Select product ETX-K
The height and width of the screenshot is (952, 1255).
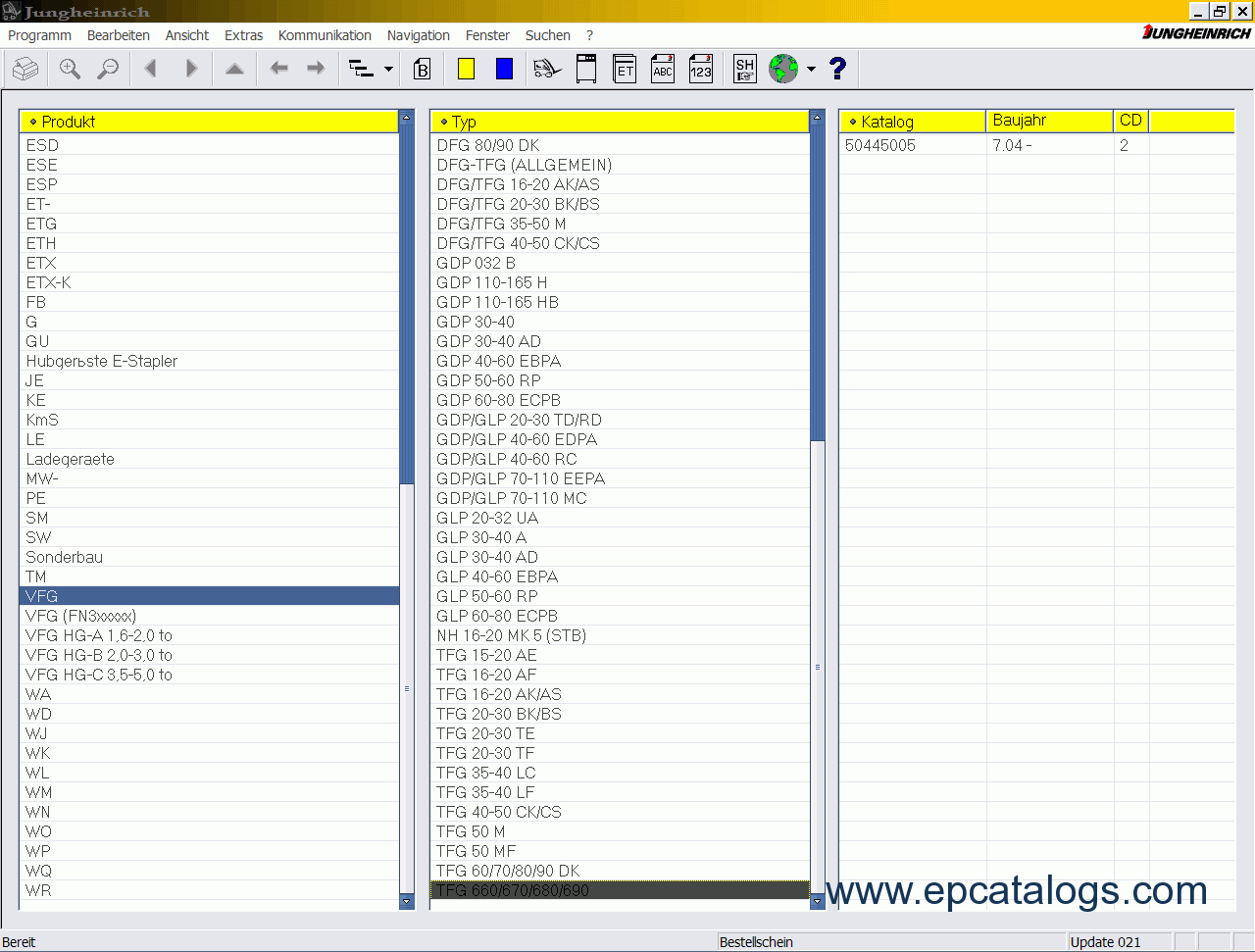[209, 282]
